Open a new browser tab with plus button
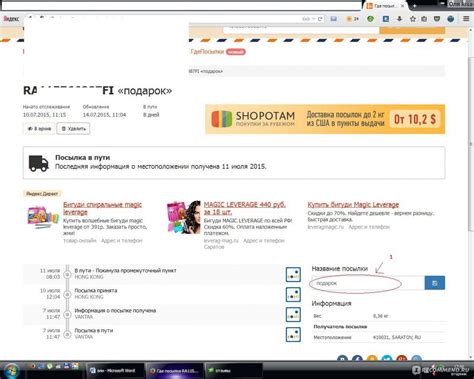The height and width of the screenshot is (379, 474). click(414, 6)
